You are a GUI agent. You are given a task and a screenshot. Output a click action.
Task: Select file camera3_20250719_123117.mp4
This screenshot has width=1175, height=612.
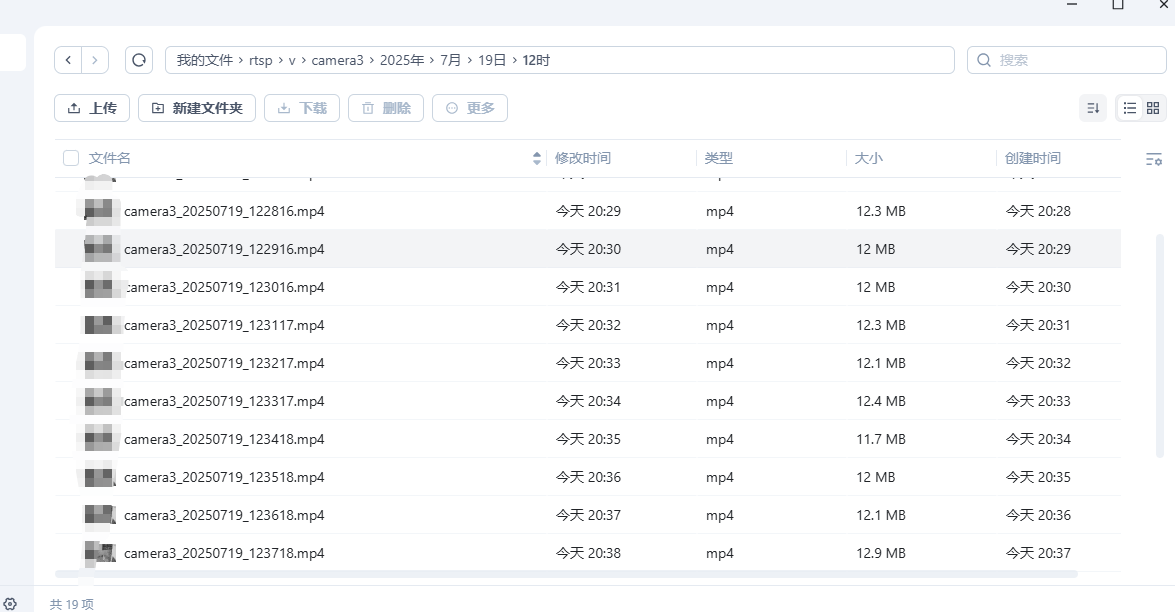click(224, 325)
